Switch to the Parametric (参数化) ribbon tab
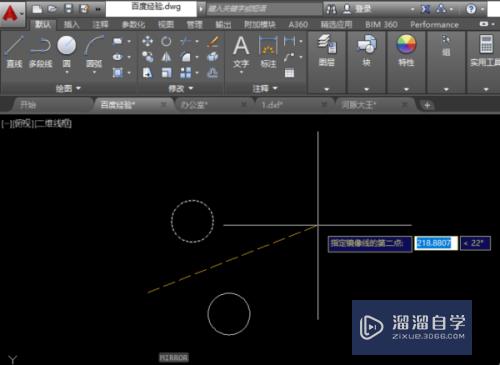Viewport: 500px width, 365px height. point(133,25)
